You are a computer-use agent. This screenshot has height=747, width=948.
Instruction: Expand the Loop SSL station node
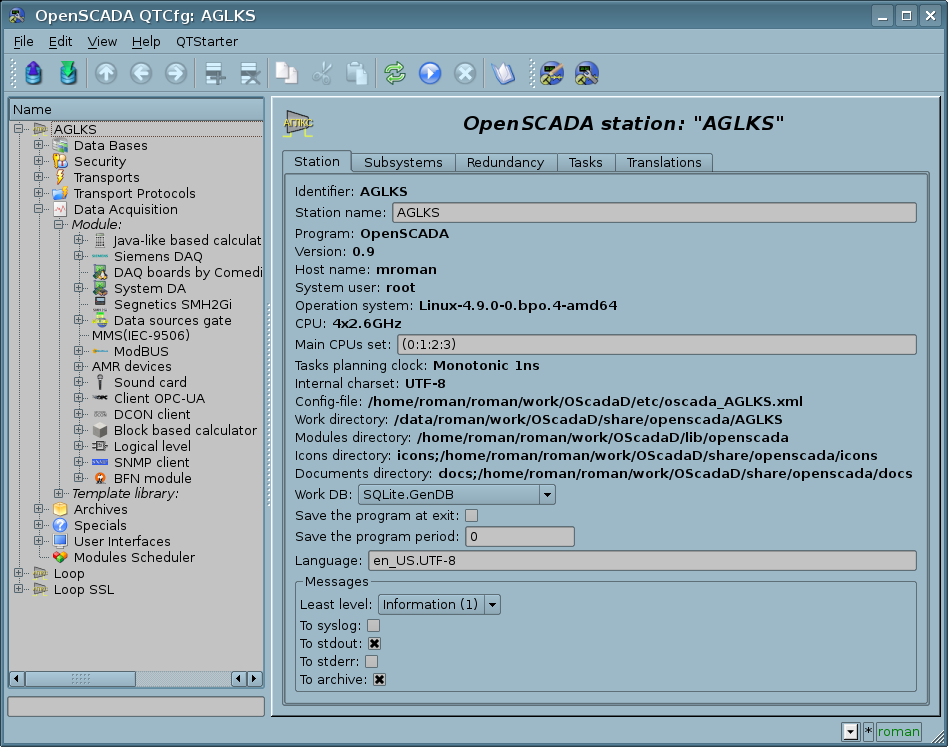(x=19, y=589)
